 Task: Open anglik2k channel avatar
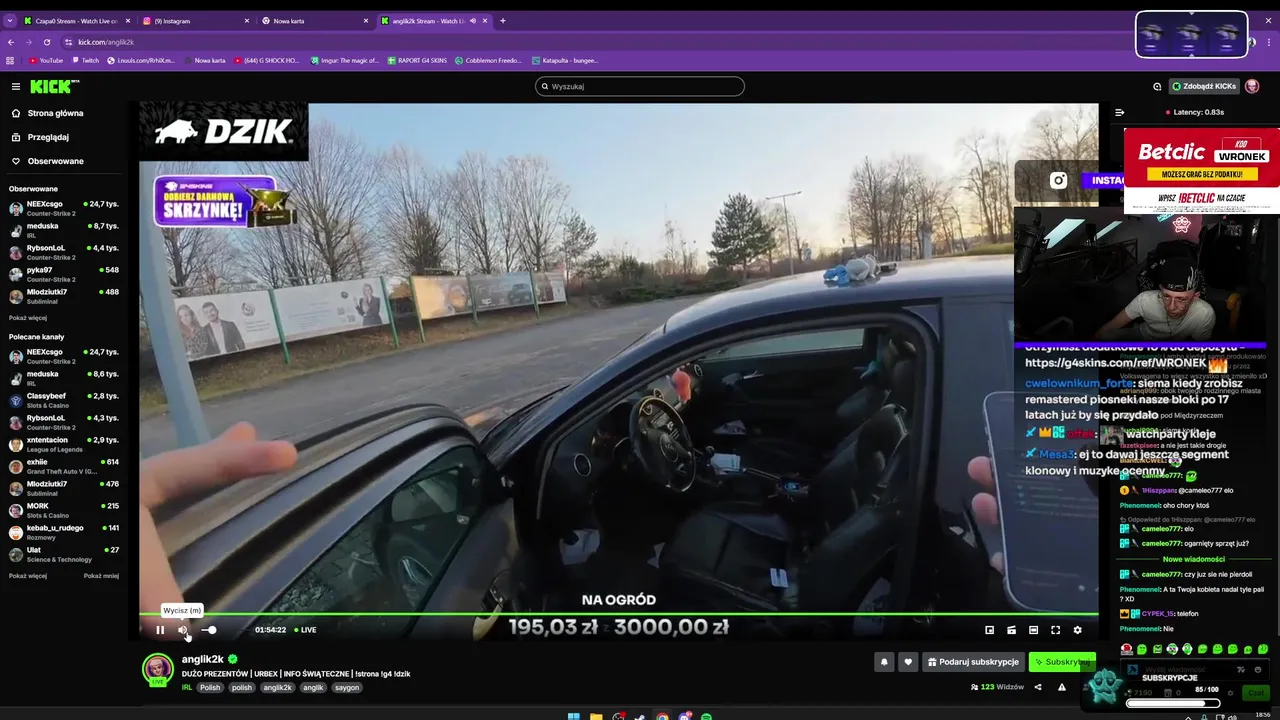click(158, 668)
